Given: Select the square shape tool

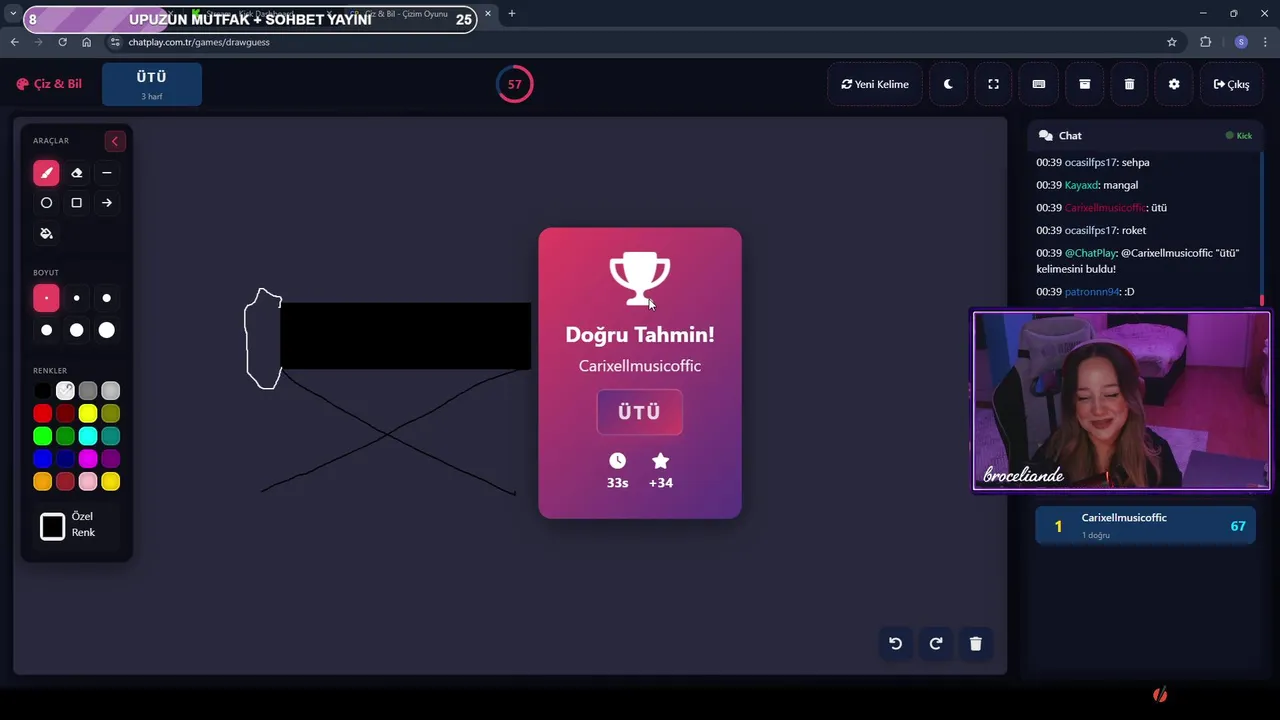Looking at the screenshot, I should (76, 203).
